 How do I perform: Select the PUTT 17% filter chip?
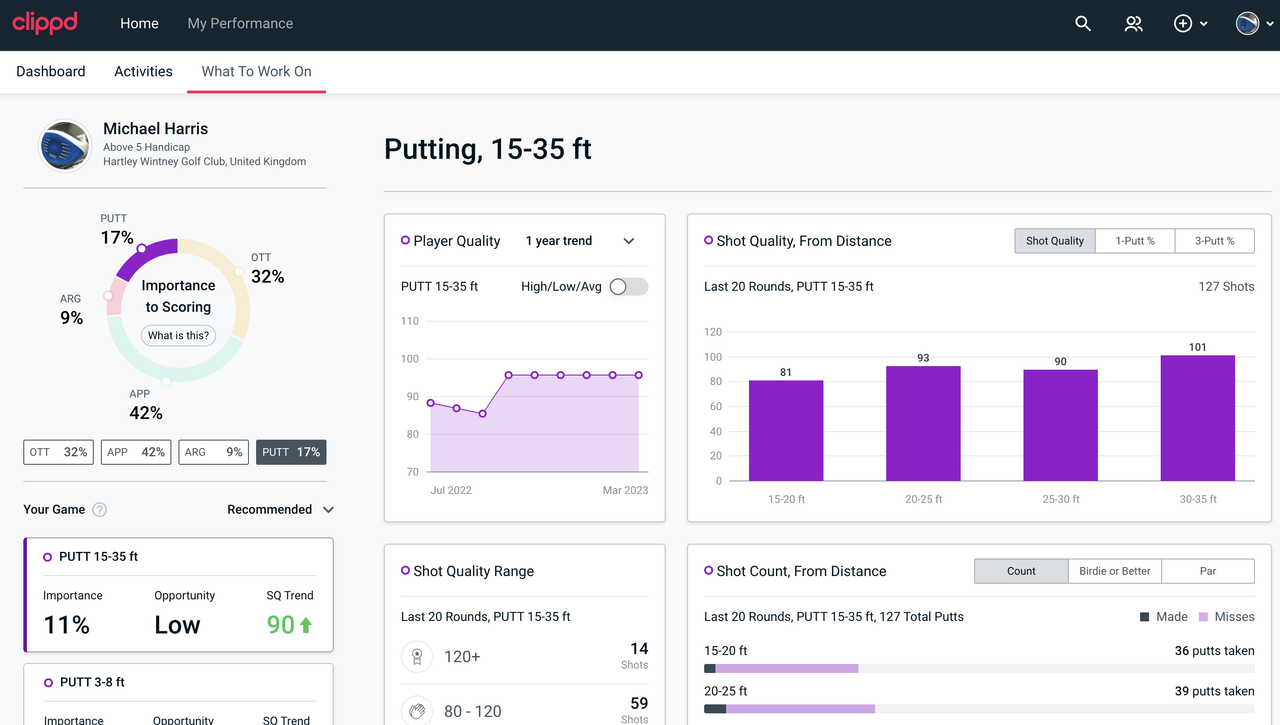coord(291,452)
